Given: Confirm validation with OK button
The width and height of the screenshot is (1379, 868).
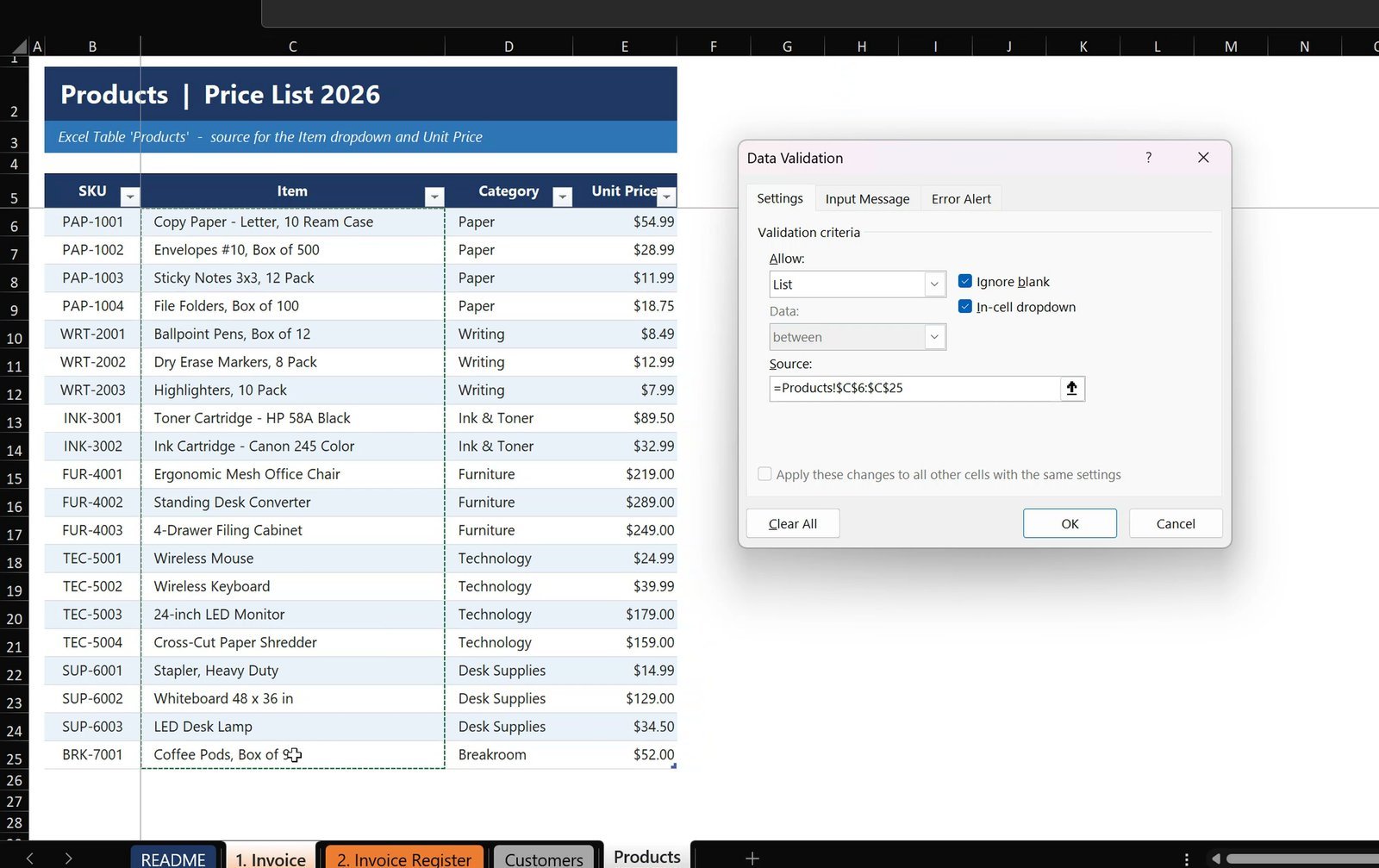Looking at the screenshot, I should tap(1070, 523).
